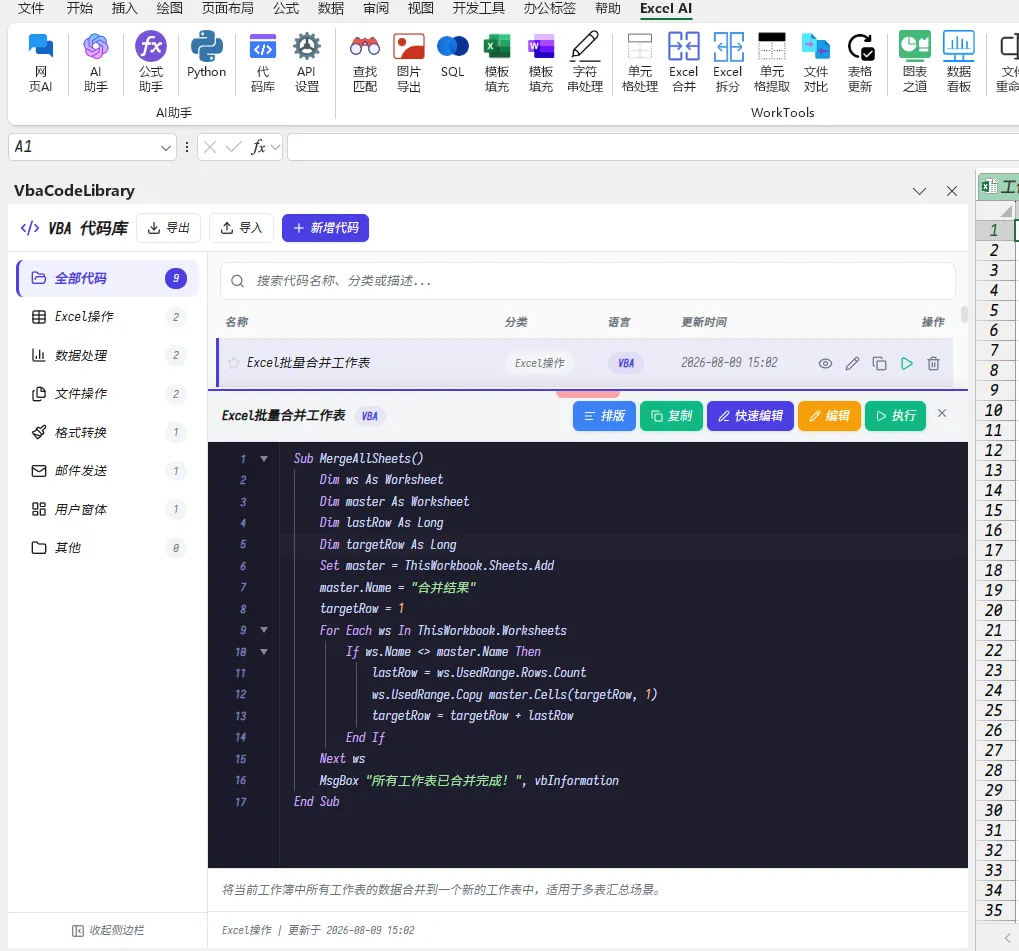Open 单元格提取 tool

[772, 62]
